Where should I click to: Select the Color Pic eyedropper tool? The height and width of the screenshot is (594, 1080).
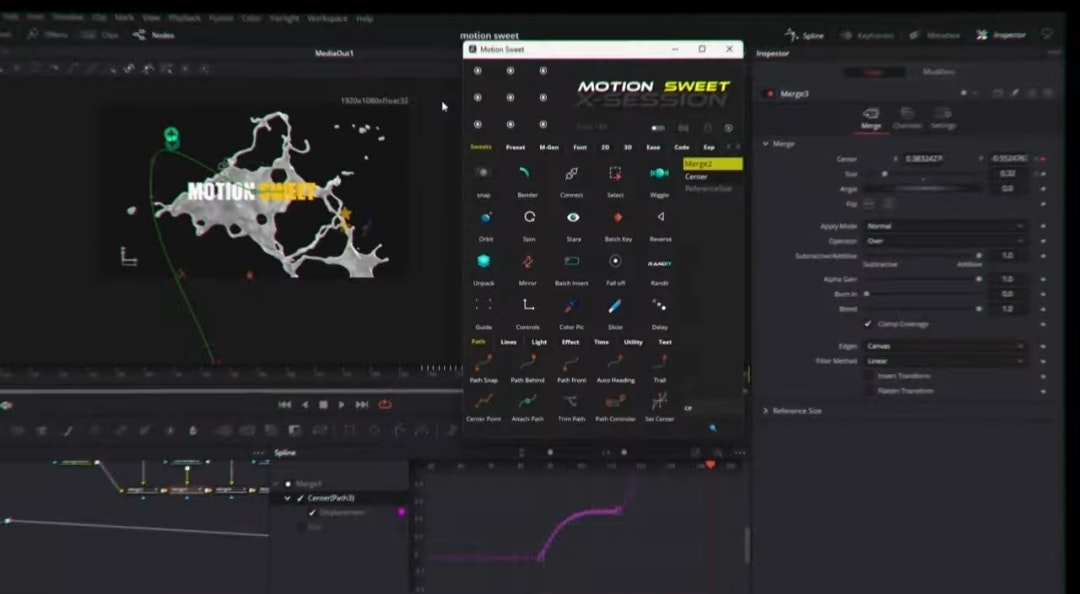(x=571, y=305)
